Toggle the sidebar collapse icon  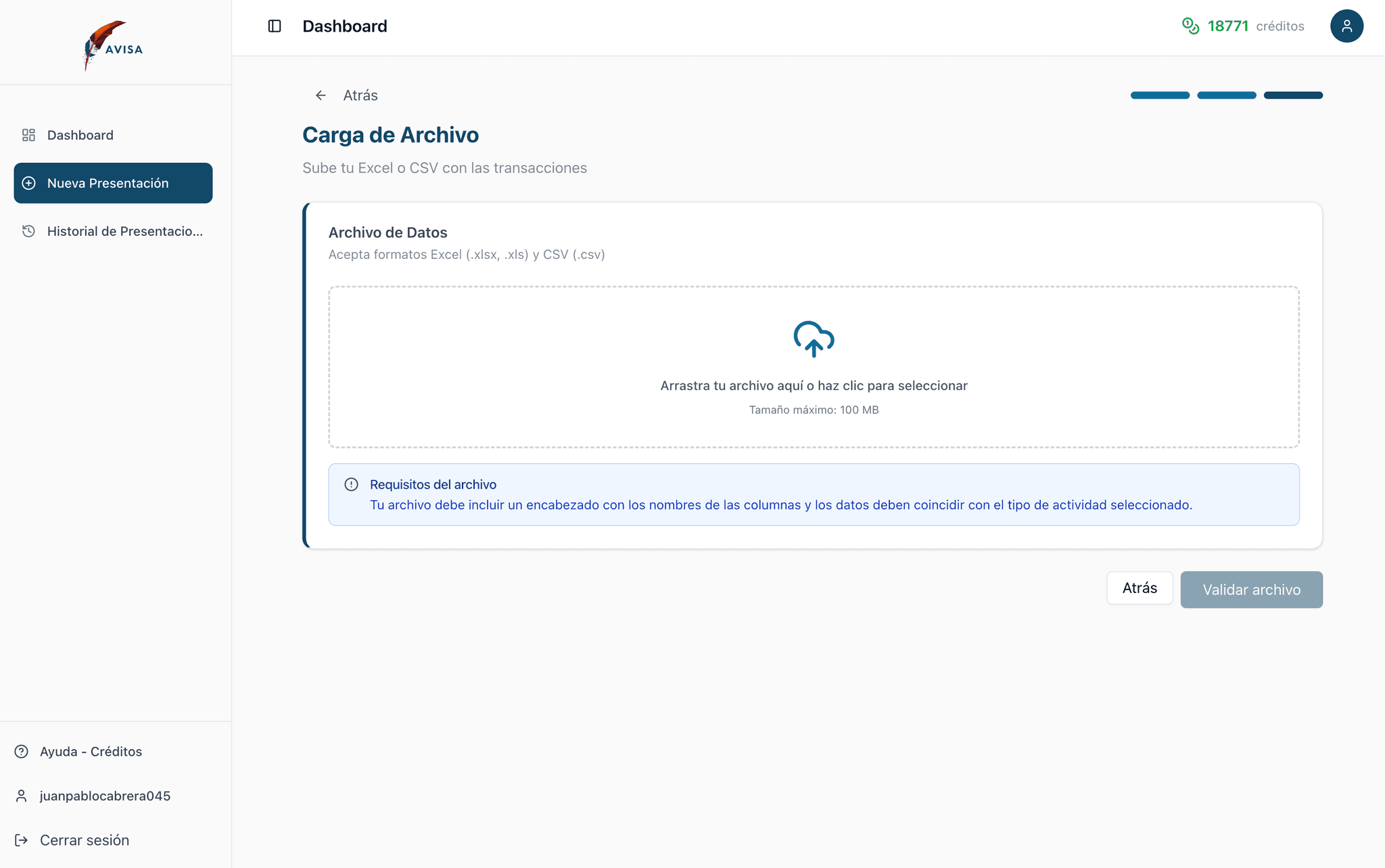click(274, 26)
